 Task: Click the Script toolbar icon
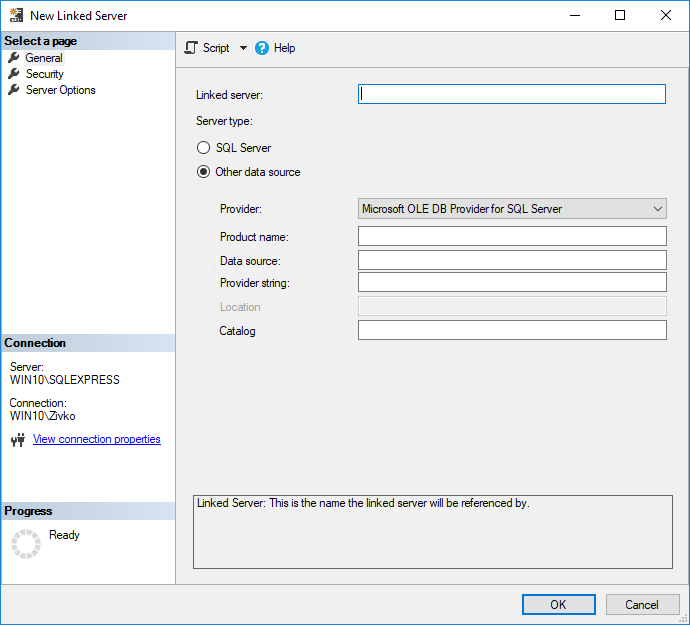tap(191, 48)
